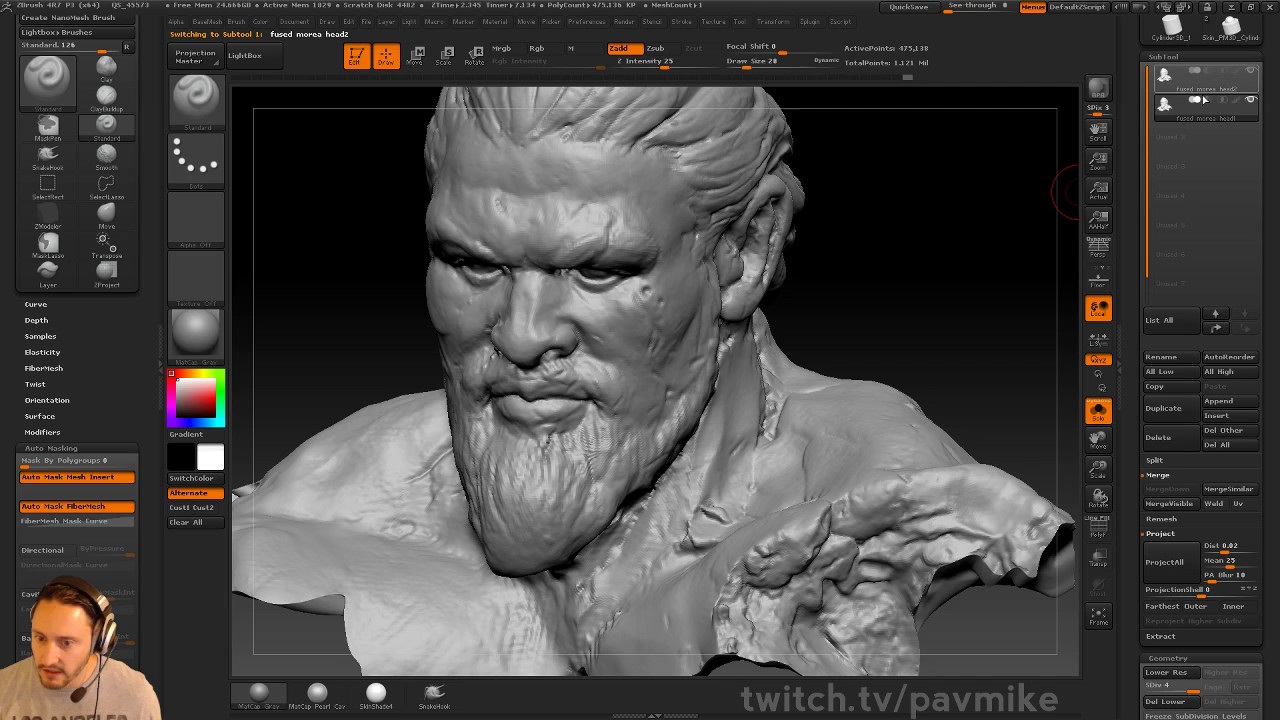1280x720 pixels.
Task: Click the Scroll canvas navigation icon
Action: pos(1098,130)
